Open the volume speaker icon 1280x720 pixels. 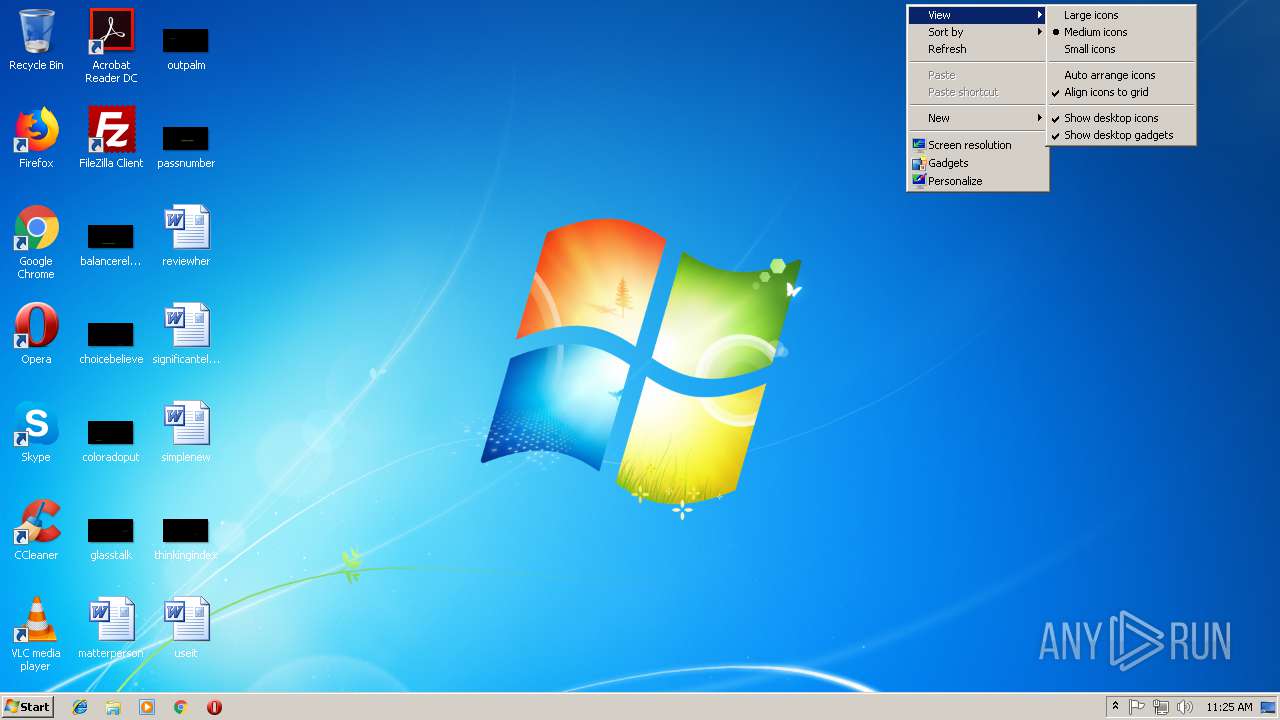[x=1185, y=707]
